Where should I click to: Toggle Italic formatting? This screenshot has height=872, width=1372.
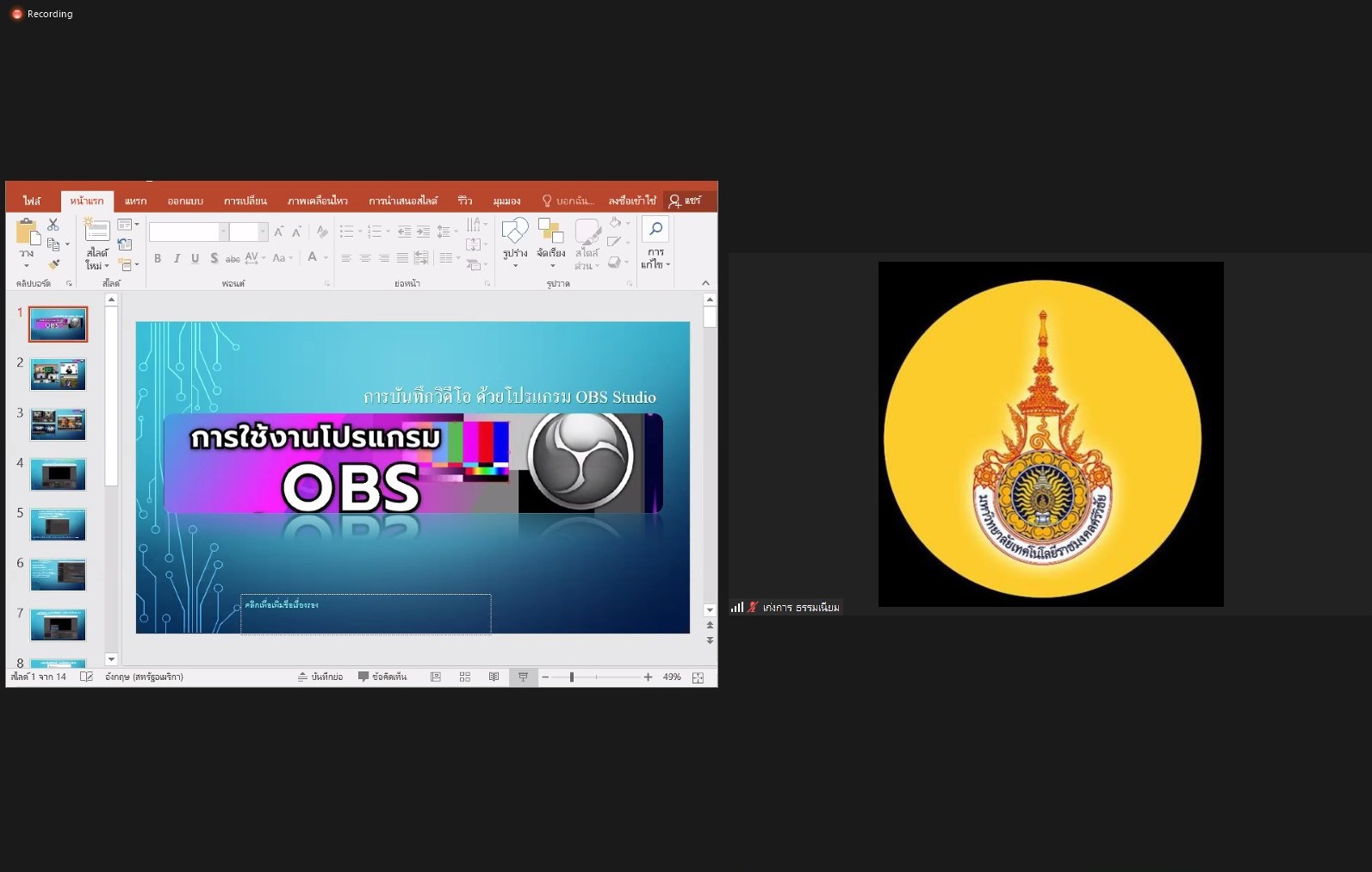tap(177, 258)
